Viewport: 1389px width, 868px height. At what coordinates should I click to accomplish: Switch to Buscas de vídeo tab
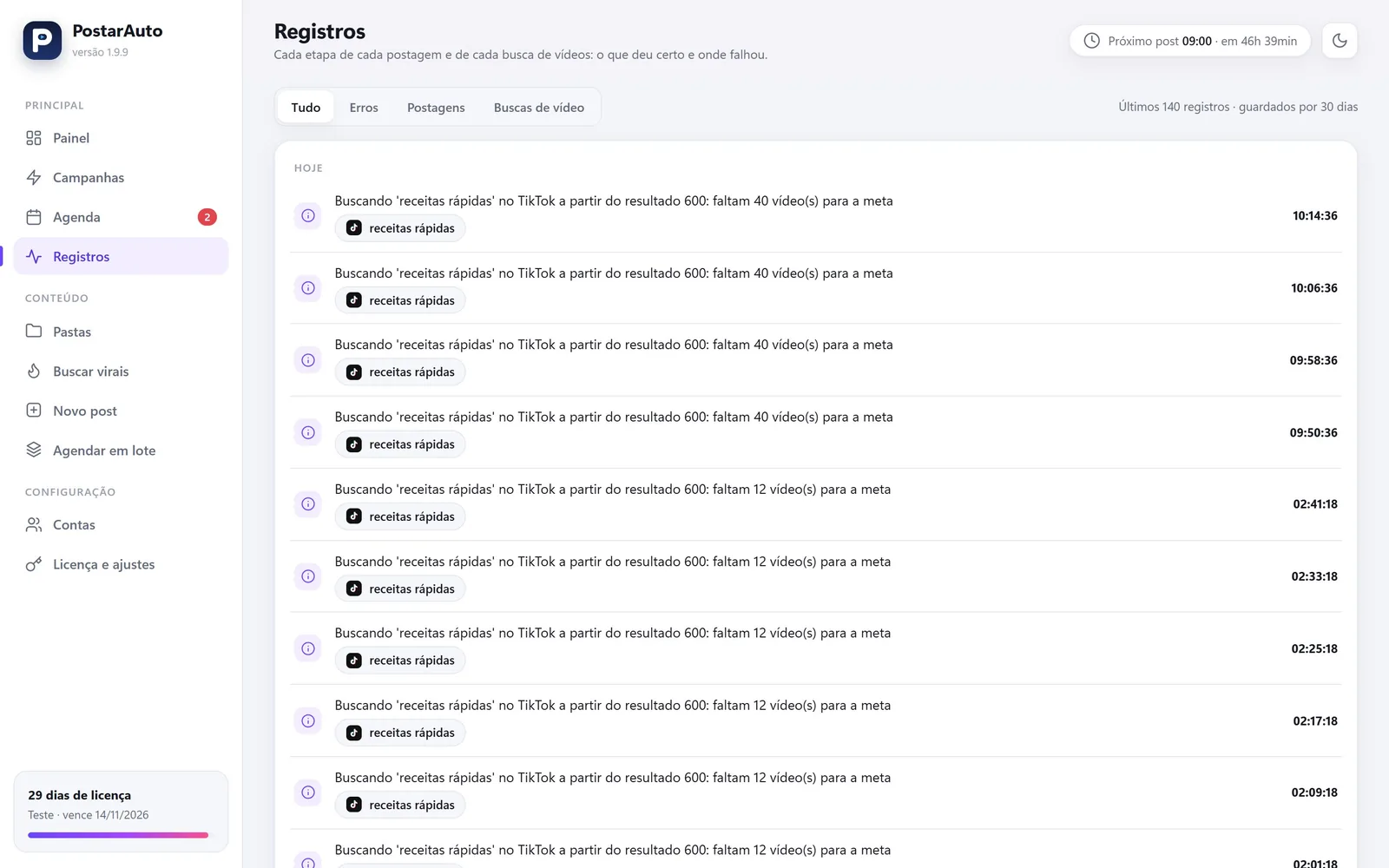point(539,108)
